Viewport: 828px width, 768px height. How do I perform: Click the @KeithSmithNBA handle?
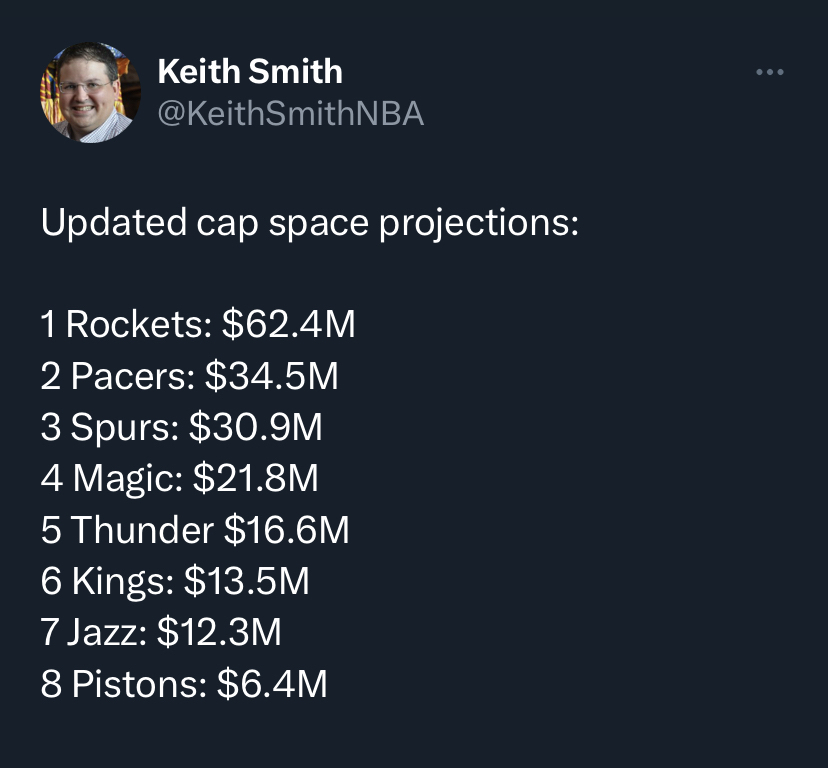pos(290,114)
